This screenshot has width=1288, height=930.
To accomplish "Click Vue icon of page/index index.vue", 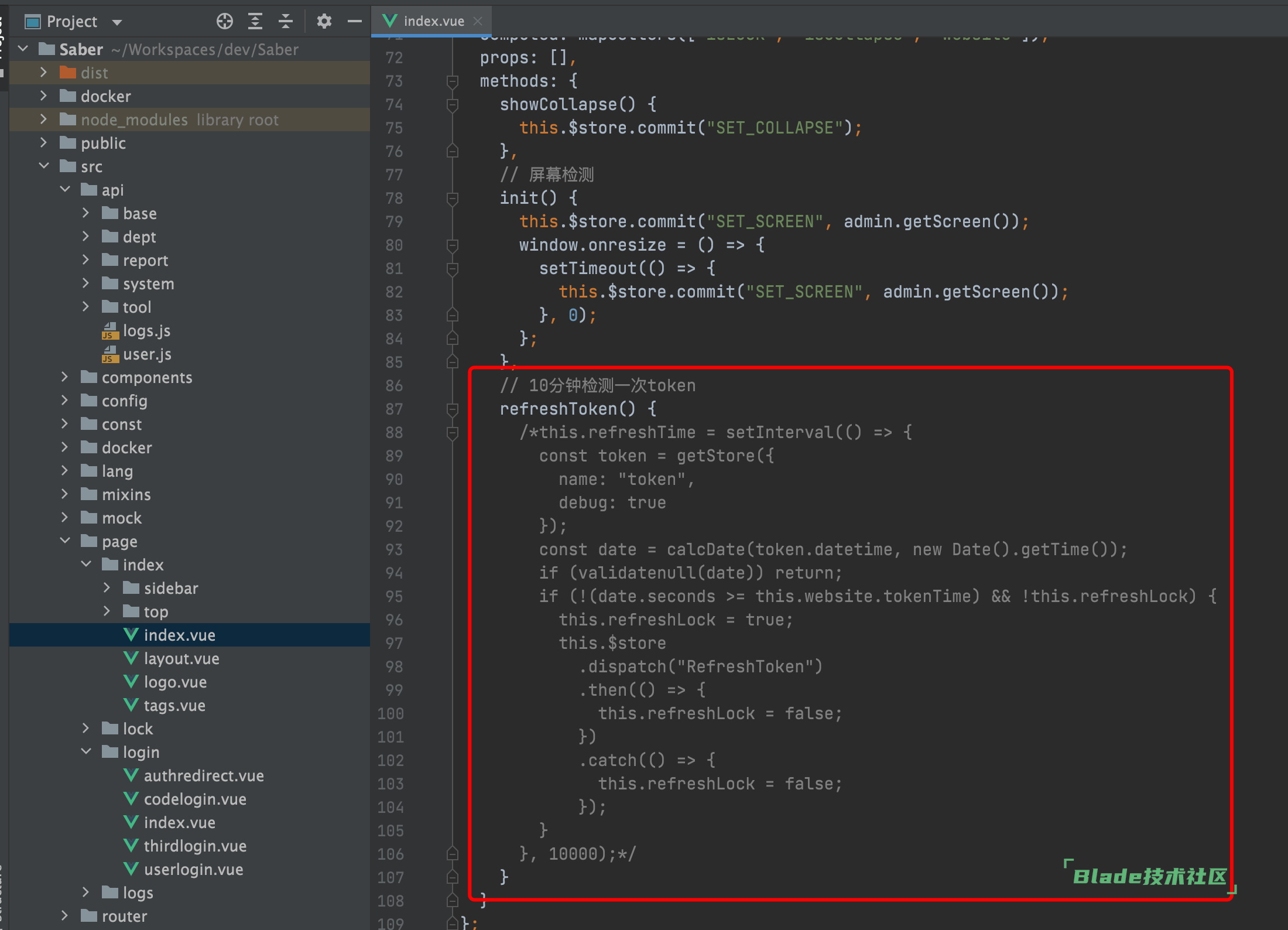I will point(131,635).
